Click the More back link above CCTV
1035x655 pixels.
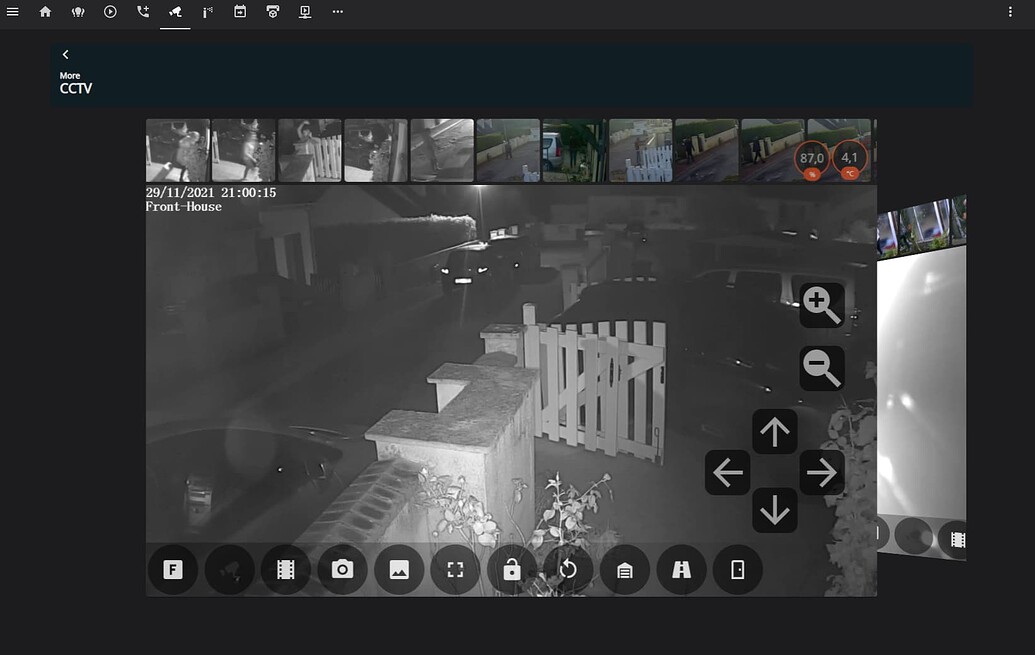(70, 75)
